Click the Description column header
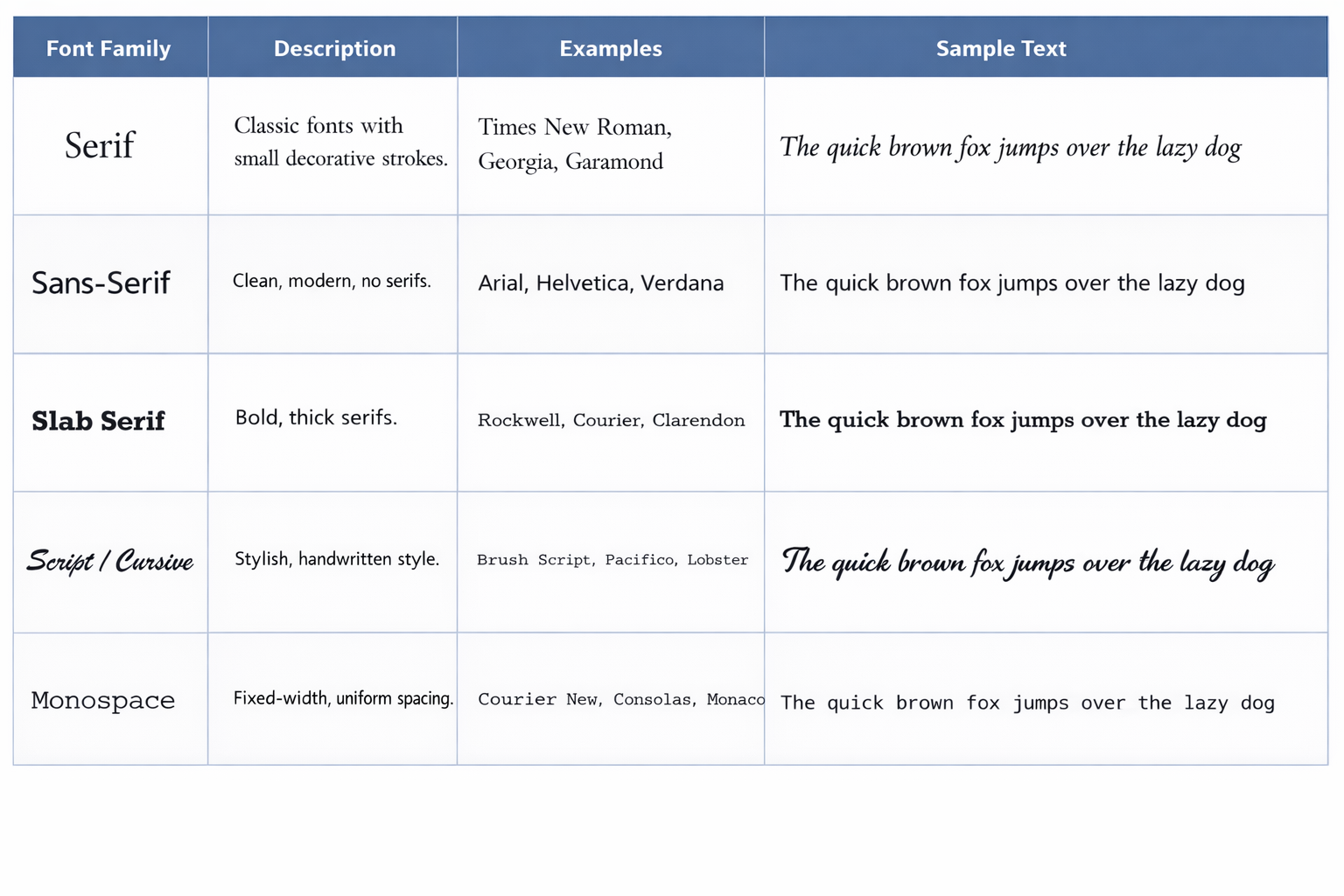 click(x=334, y=48)
